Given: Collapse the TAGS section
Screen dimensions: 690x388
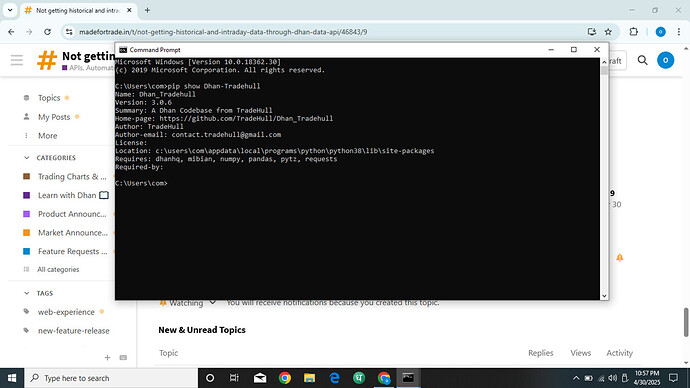Looking at the screenshot, I should coord(27,293).
